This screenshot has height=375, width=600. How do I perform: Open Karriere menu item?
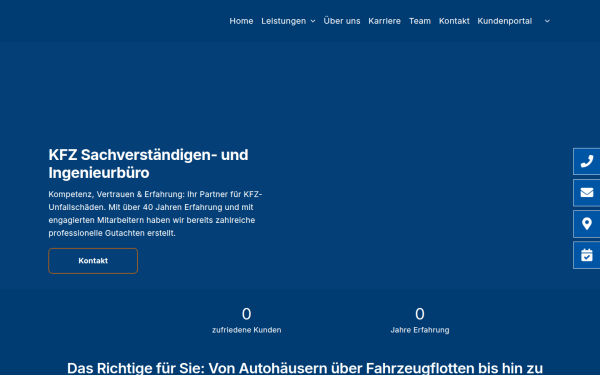pos(384,21)
